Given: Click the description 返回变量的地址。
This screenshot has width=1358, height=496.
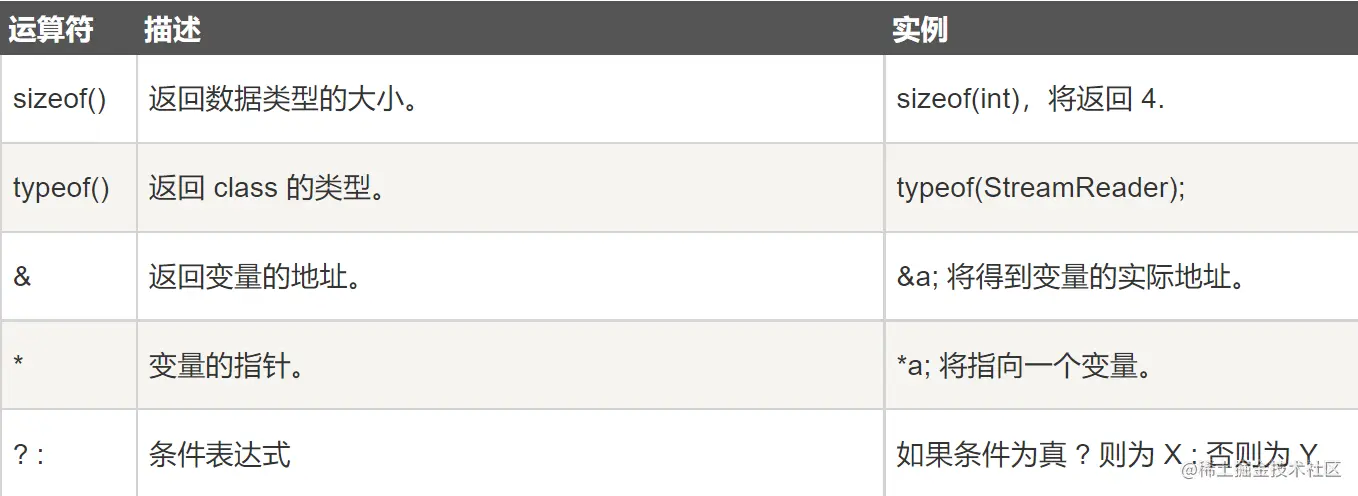Looking at the screenshot, I should tap(254, 277).
